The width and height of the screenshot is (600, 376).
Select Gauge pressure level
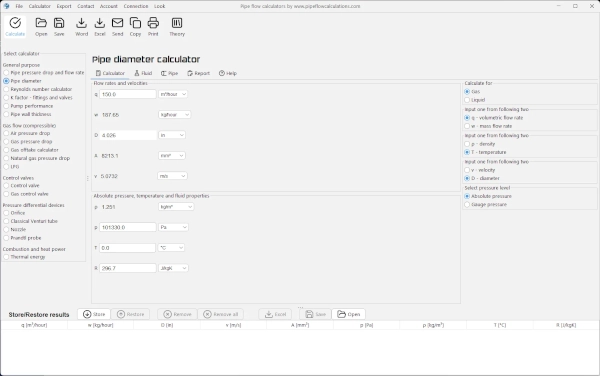(x=486, y=205)
